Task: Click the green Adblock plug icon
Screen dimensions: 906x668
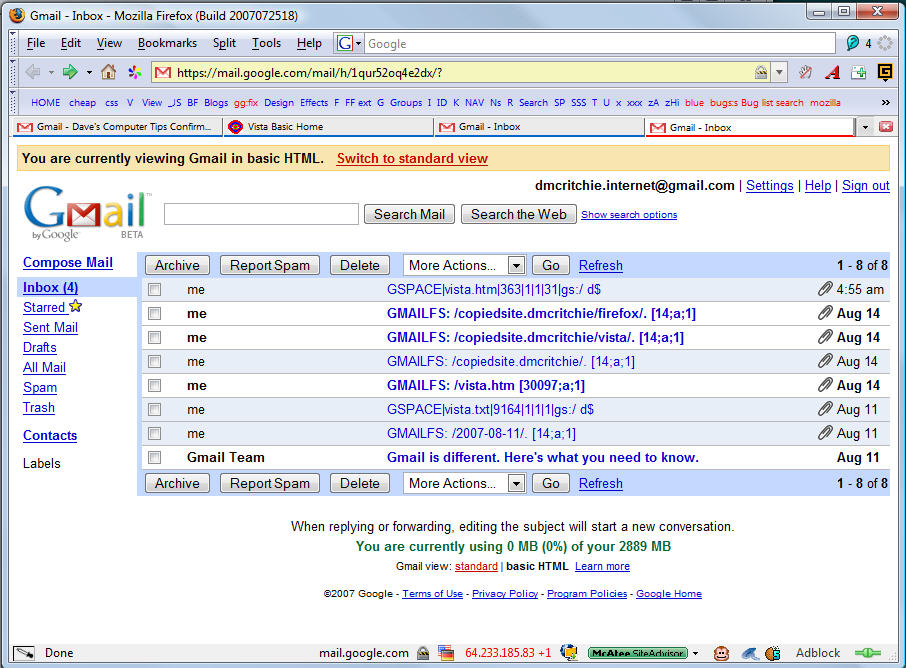Action: coord(867,653)
